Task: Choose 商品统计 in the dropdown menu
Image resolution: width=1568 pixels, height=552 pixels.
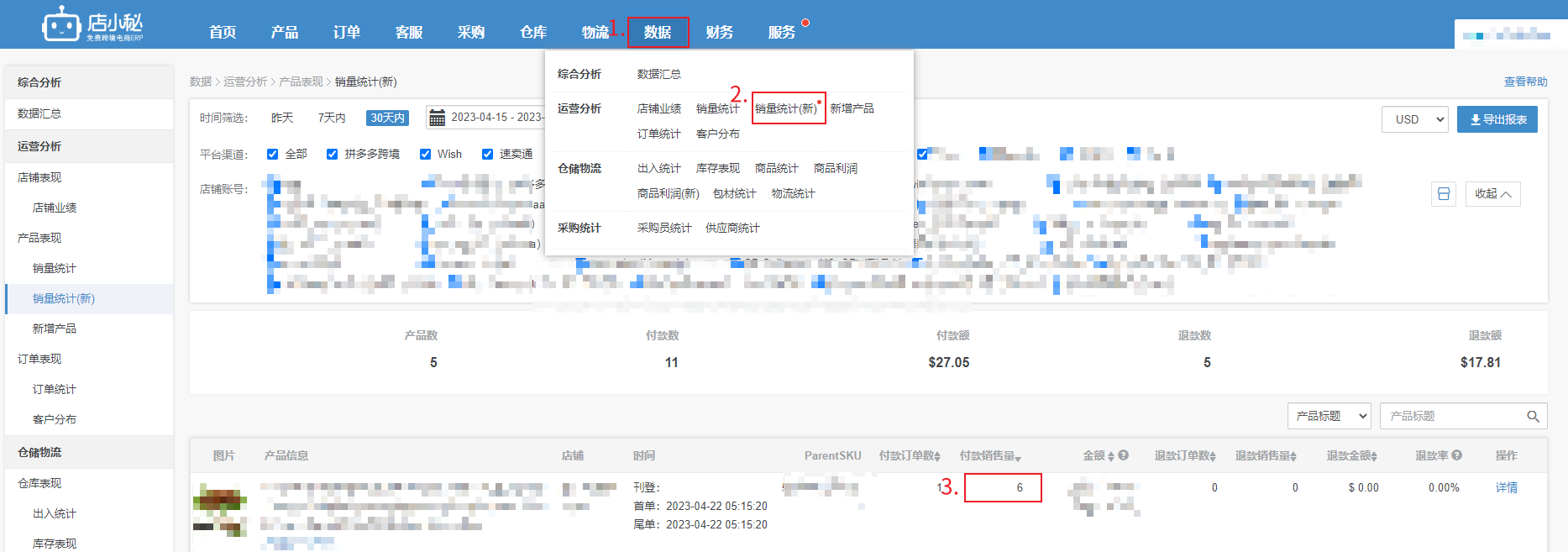Action: point(777,168)
